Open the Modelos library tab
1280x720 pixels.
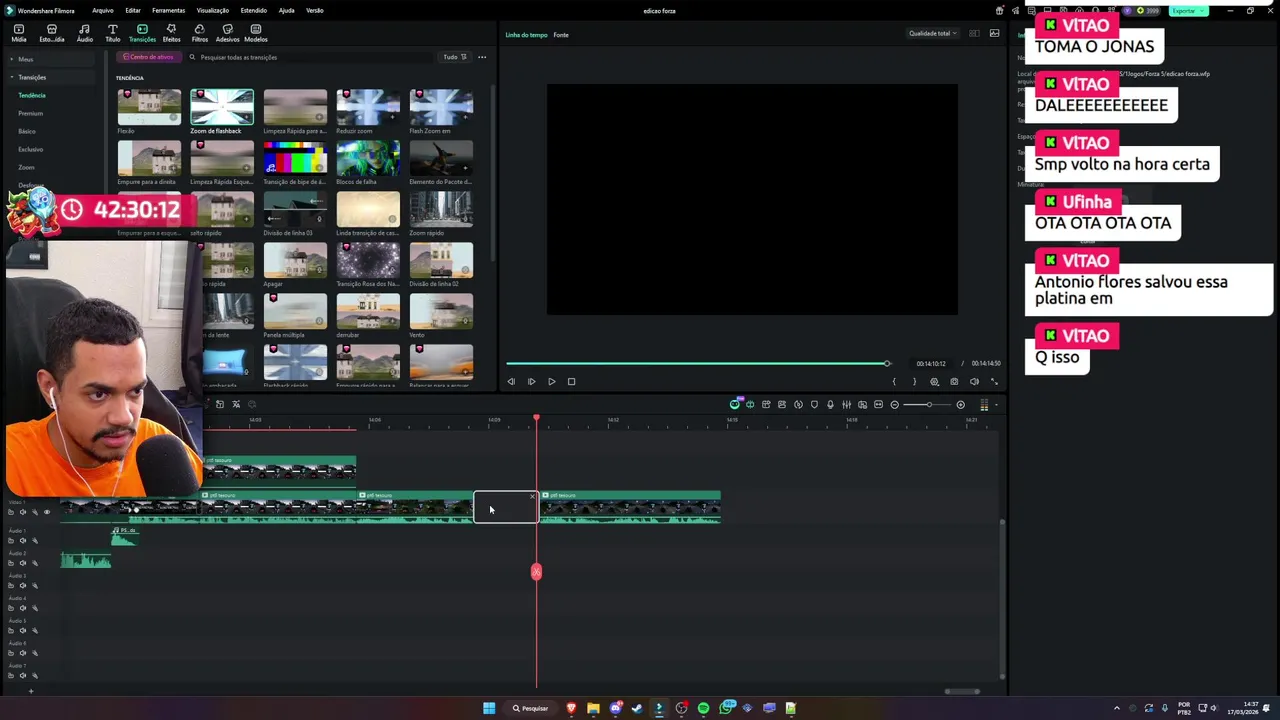(256, 33)
